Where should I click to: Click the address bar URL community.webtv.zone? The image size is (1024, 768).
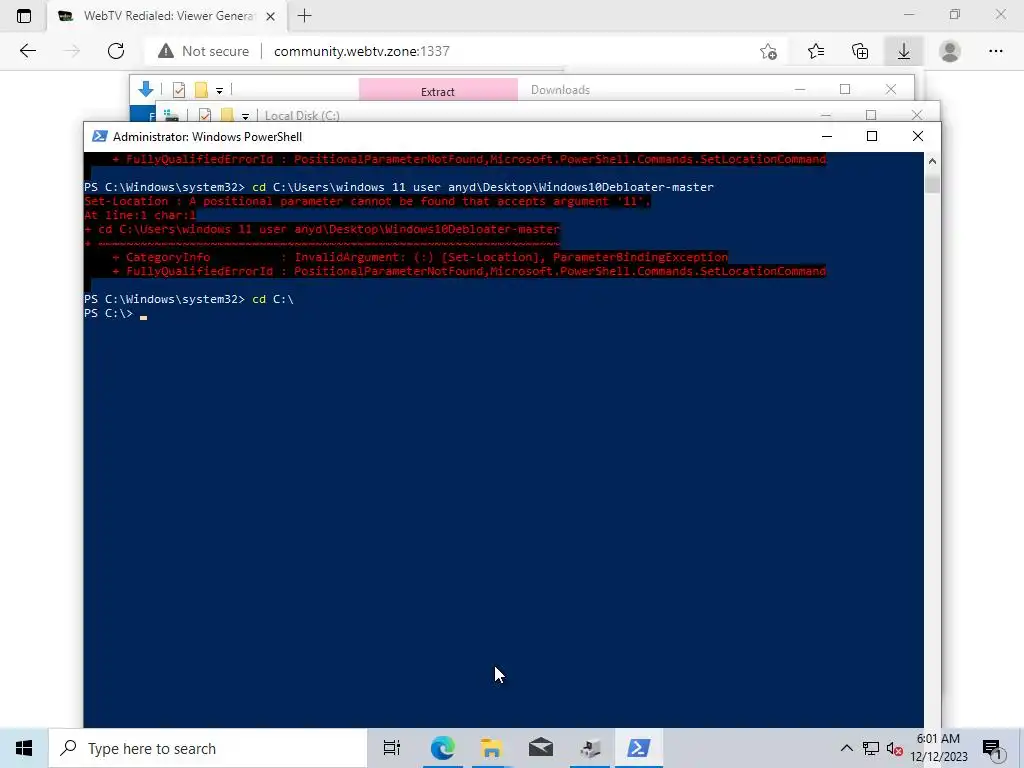coord(362,51)
